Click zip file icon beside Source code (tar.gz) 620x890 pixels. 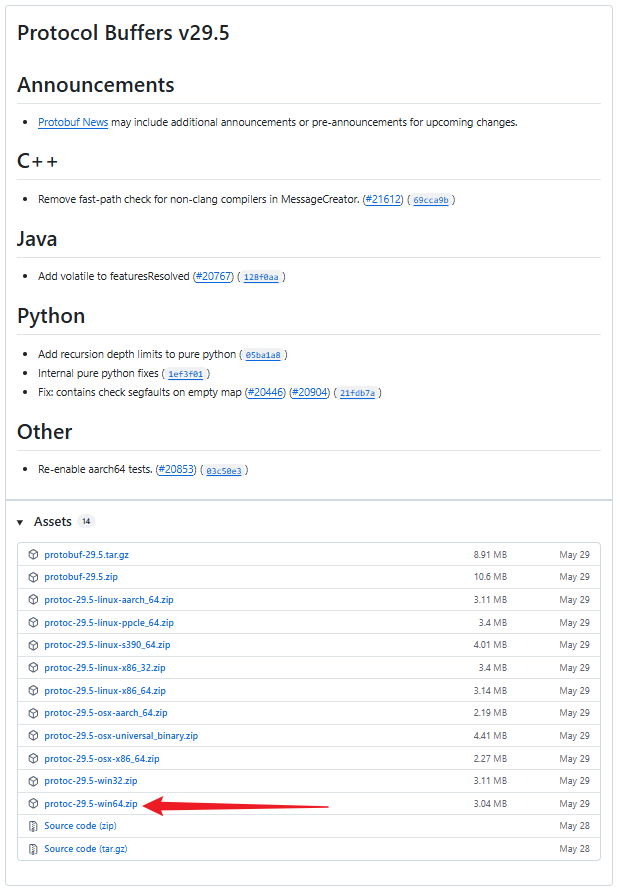coord(33,849)
